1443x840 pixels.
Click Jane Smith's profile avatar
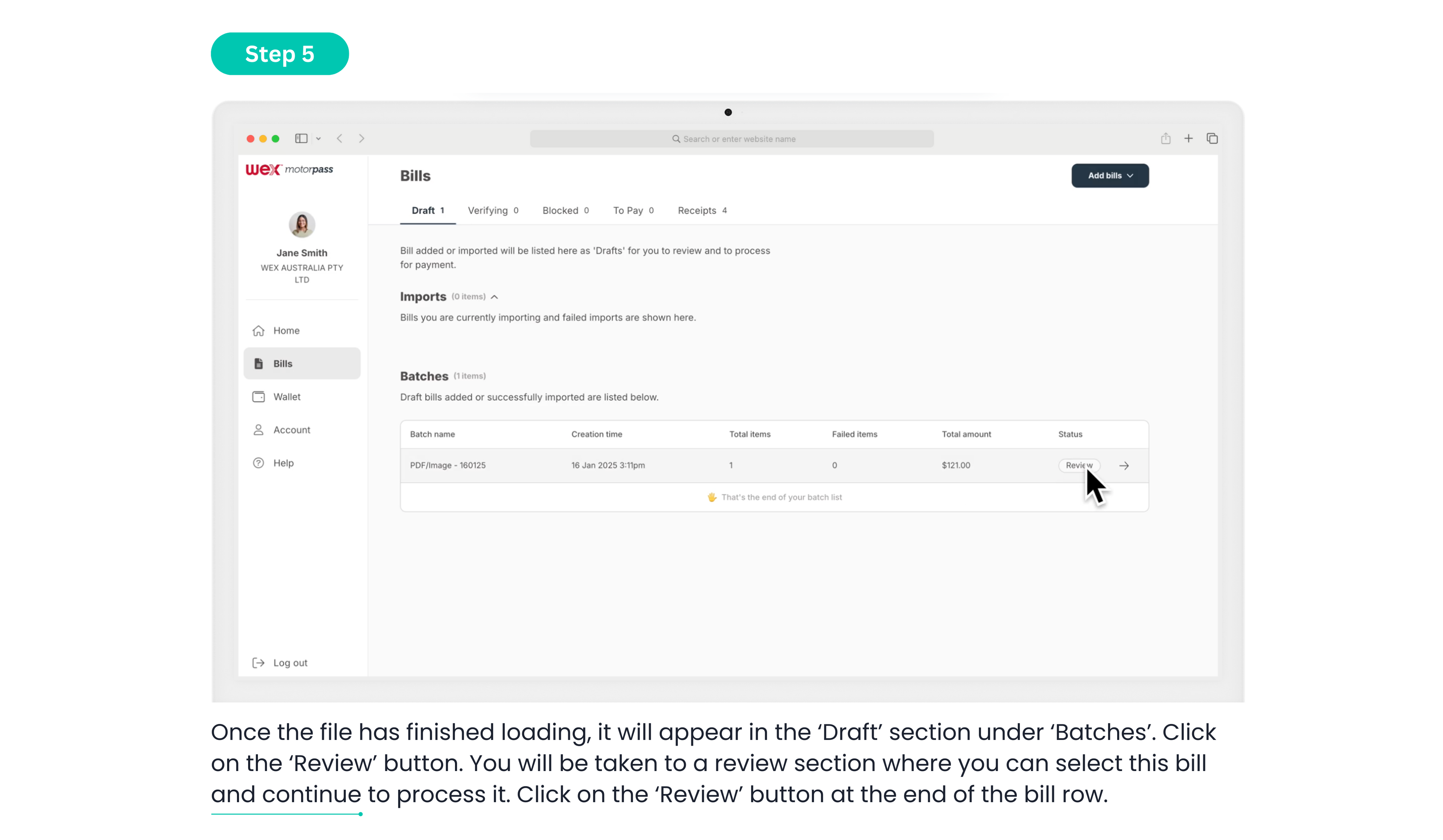(x=302, y=224)
